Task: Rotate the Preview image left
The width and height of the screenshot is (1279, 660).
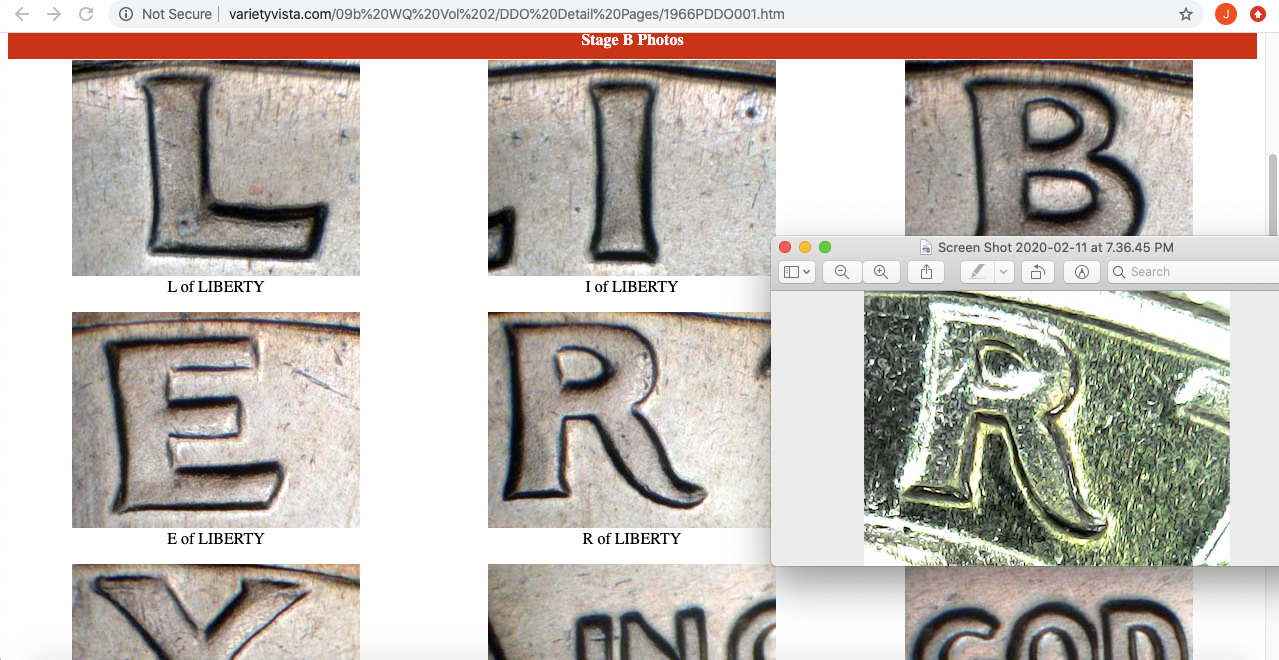Action: tap(1037, 272)
